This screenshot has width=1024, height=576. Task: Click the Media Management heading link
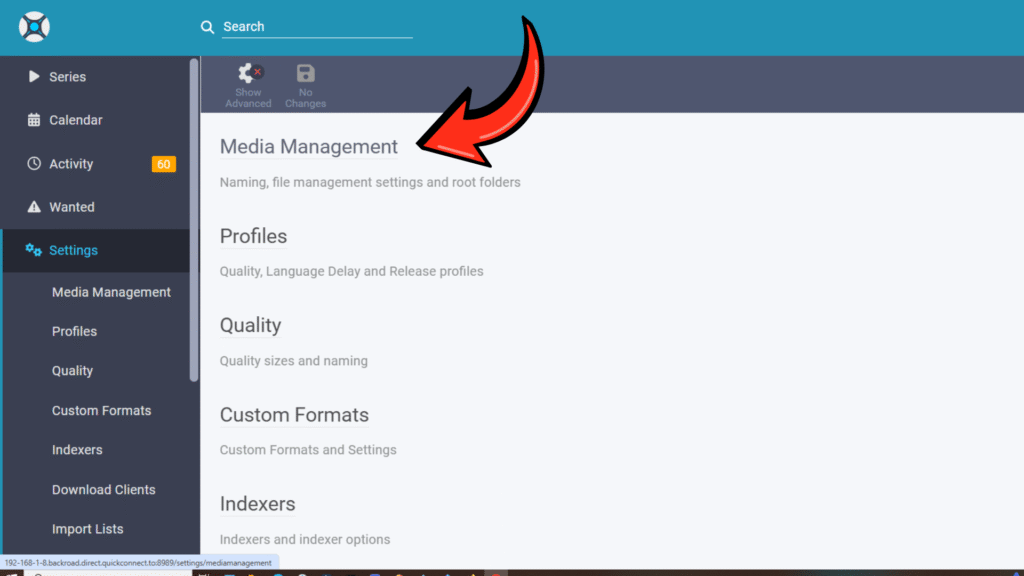pos(308,147)
